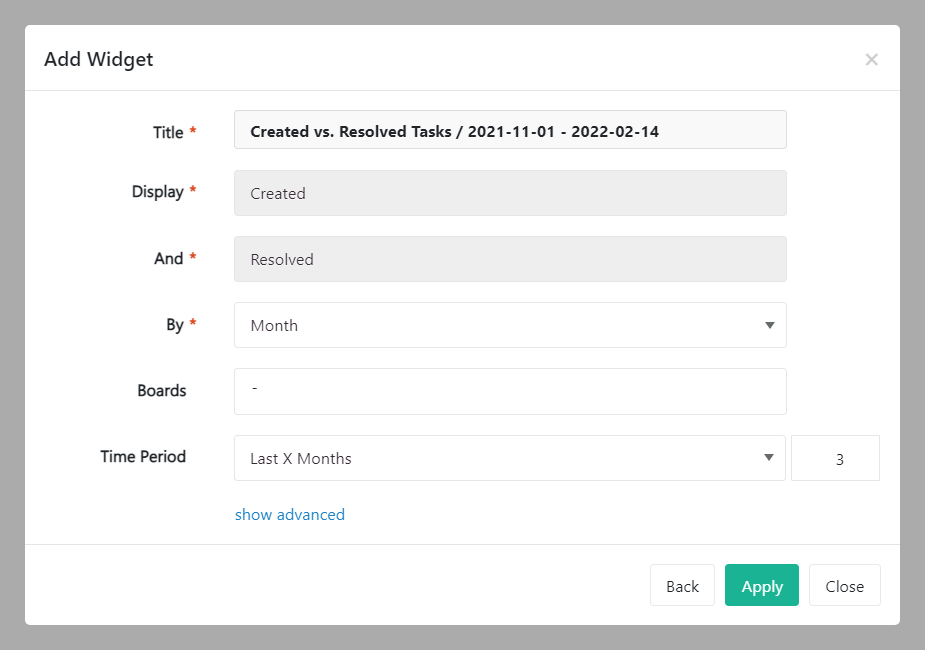The height and width of the screenshot is (650, 925).
Task: Open the By dropdown set to Month
Action: click(500, 325)
